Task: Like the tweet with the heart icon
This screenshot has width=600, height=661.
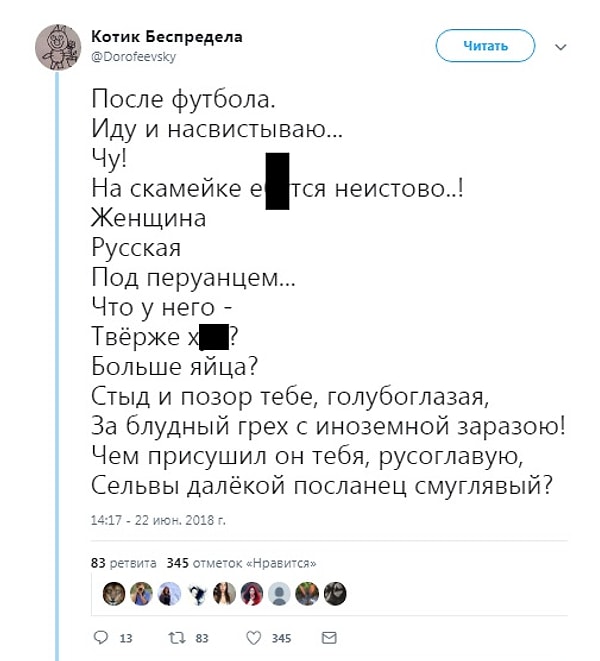Action: (x=254, y=637)
